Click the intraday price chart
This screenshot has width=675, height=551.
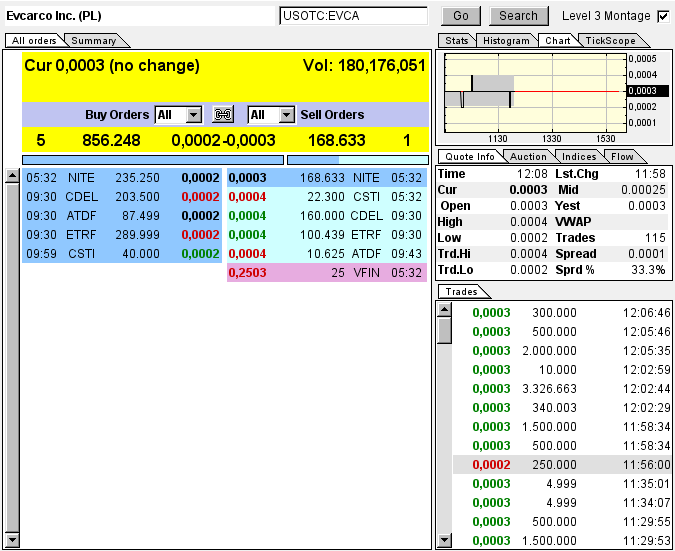click(x=535, y=93)
